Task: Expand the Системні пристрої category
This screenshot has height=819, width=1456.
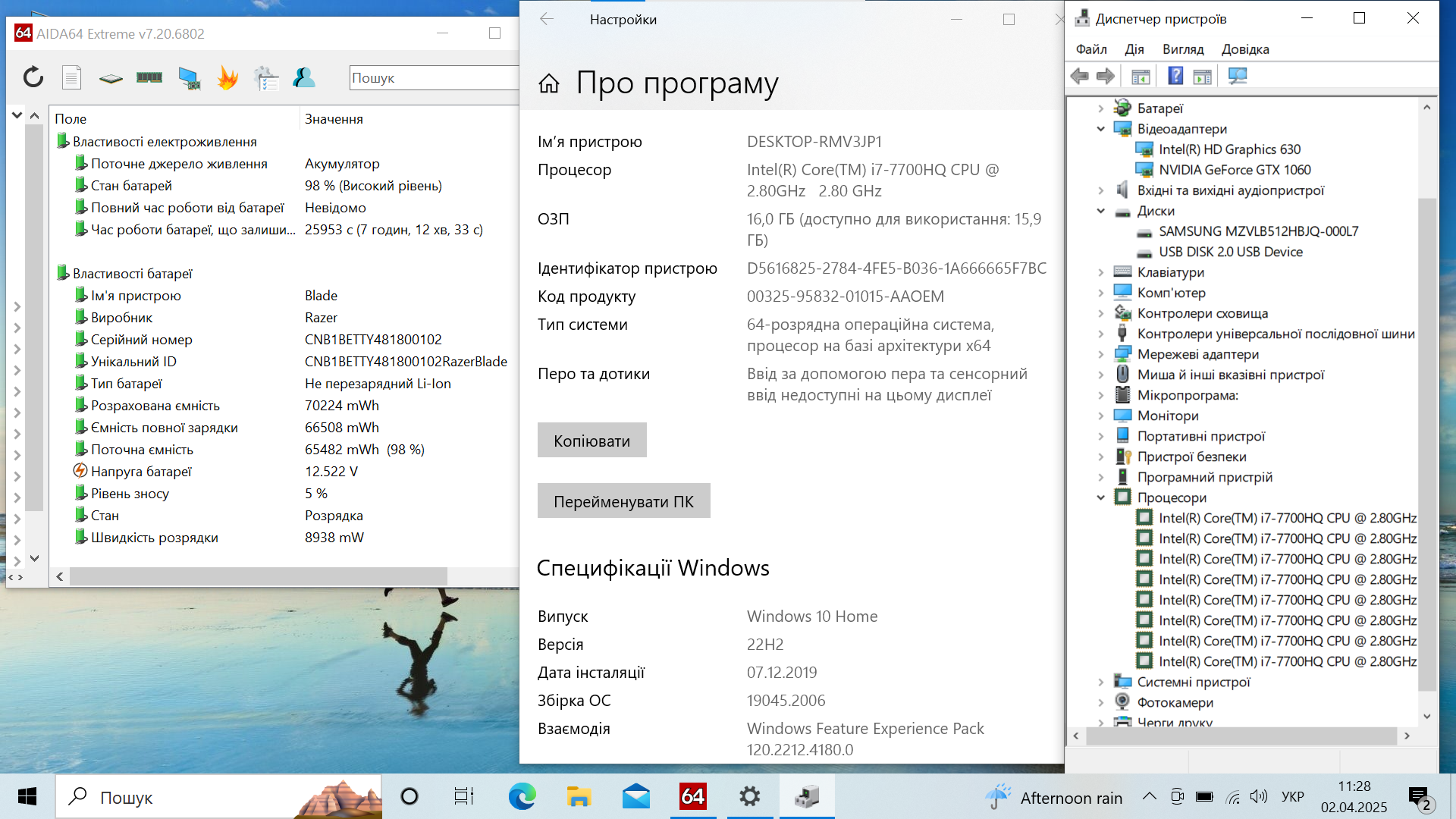Action: click(1101, 682)
